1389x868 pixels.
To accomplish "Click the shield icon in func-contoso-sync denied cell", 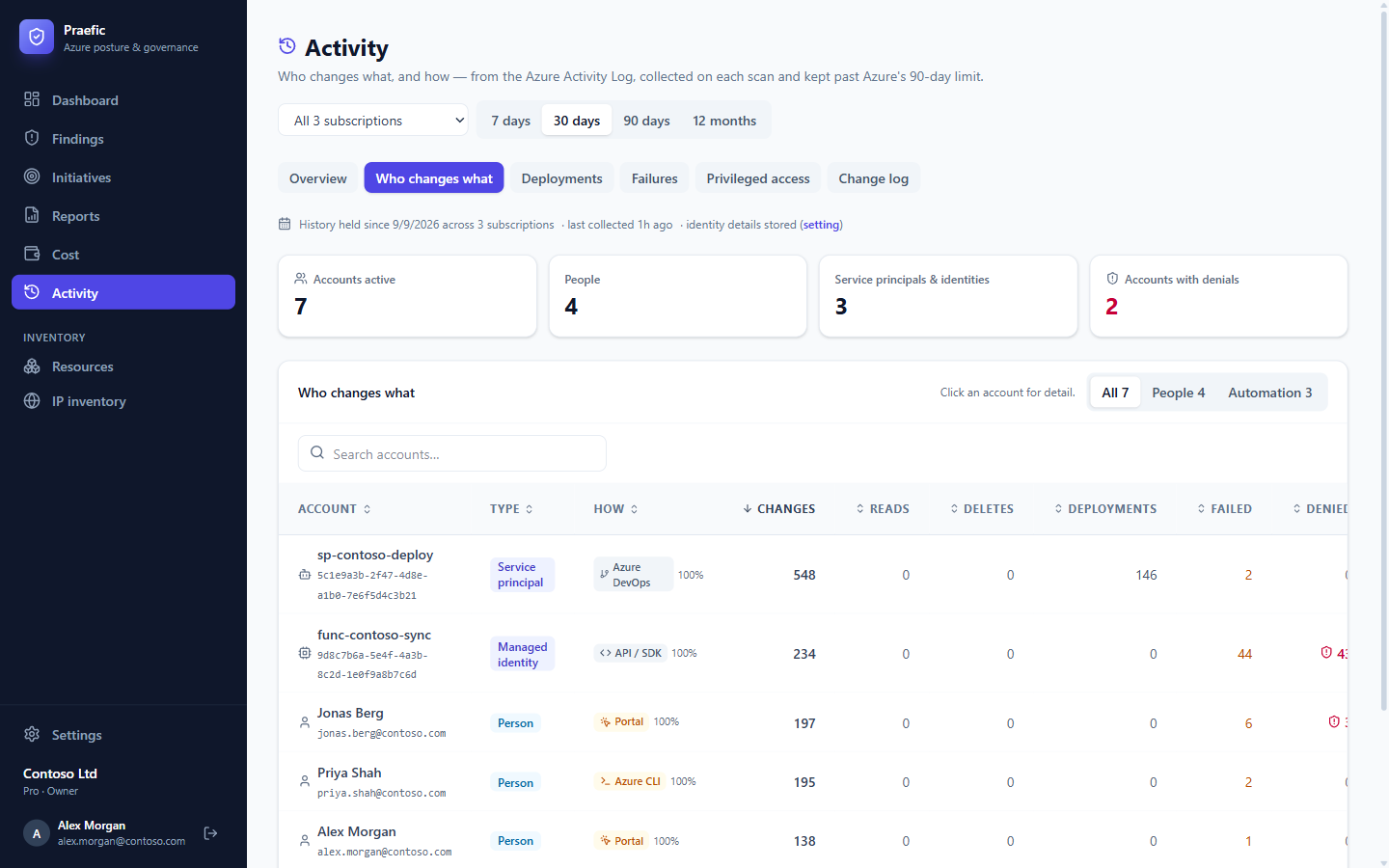I will point(1326,653).
